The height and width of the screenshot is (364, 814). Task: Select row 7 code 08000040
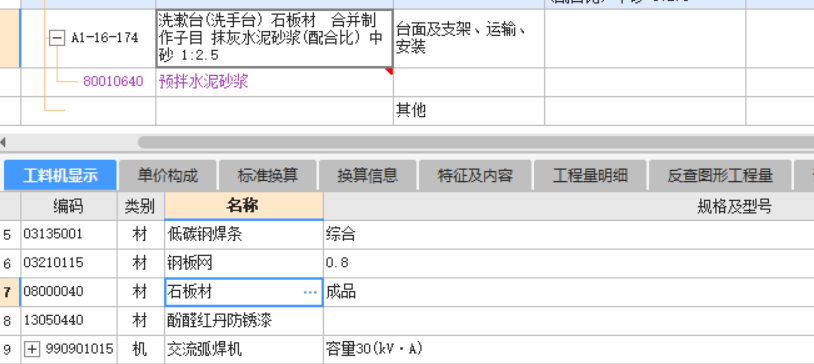[x=69, y=292]
